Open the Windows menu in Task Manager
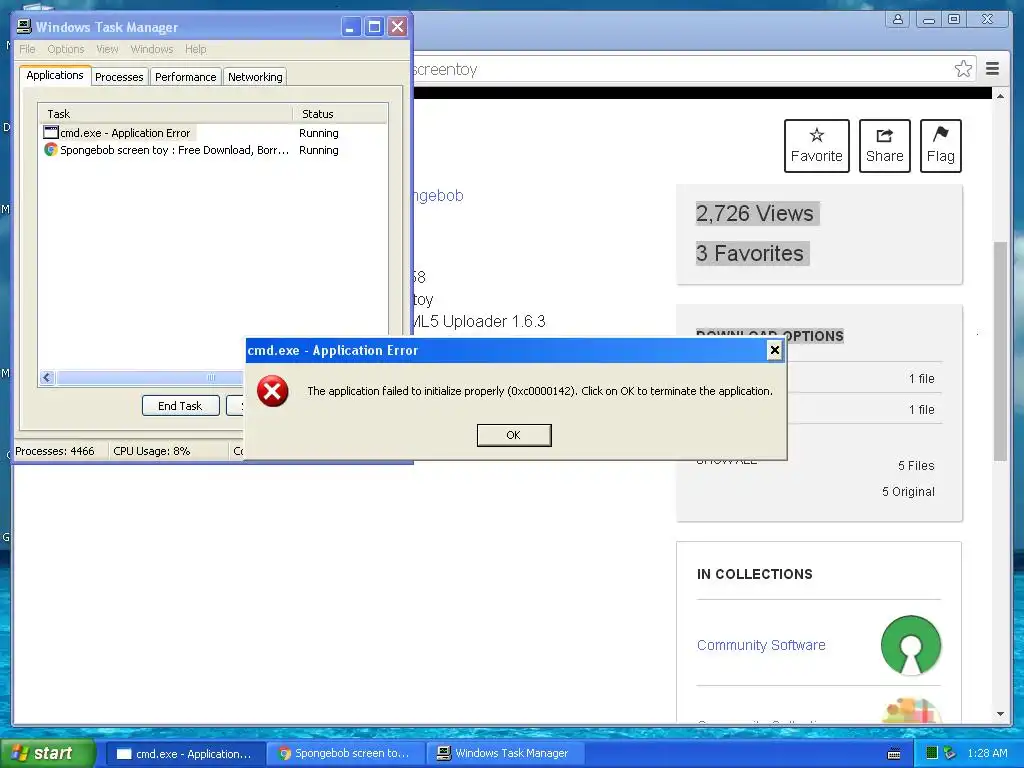 point(152,49)
